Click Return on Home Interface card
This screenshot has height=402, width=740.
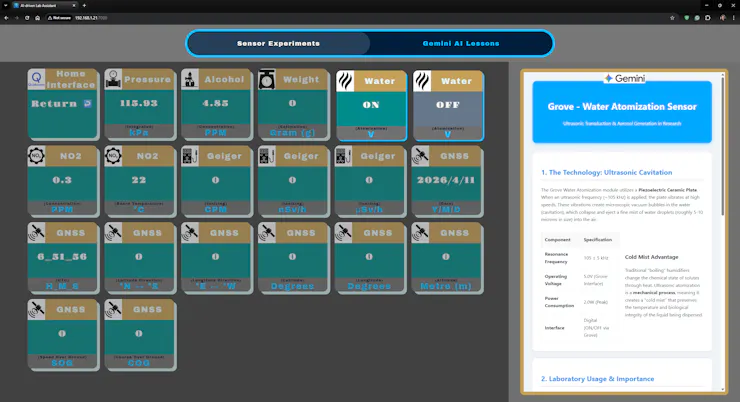click(x=61, y=104)
